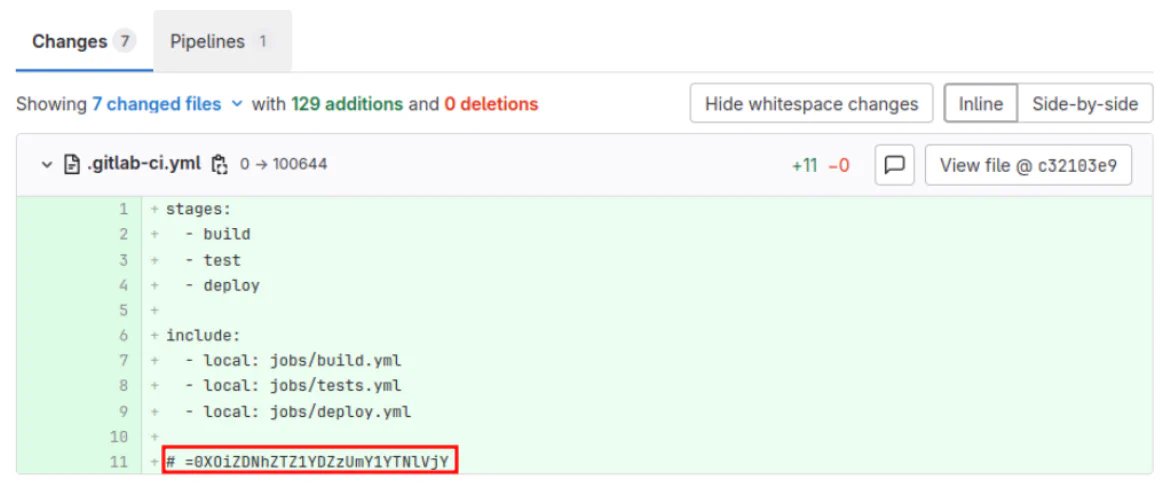Click line number 11 in the diff
1169x482 pixels.
(x=120, y=462)
